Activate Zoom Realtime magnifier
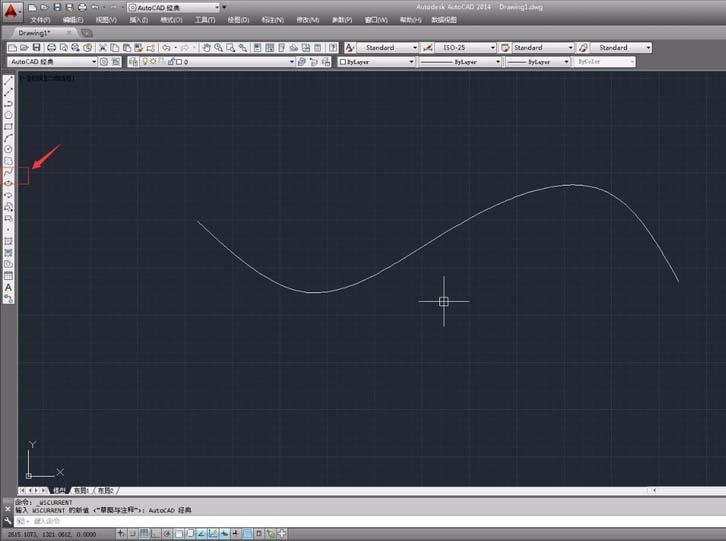 (x=218, y=48)
